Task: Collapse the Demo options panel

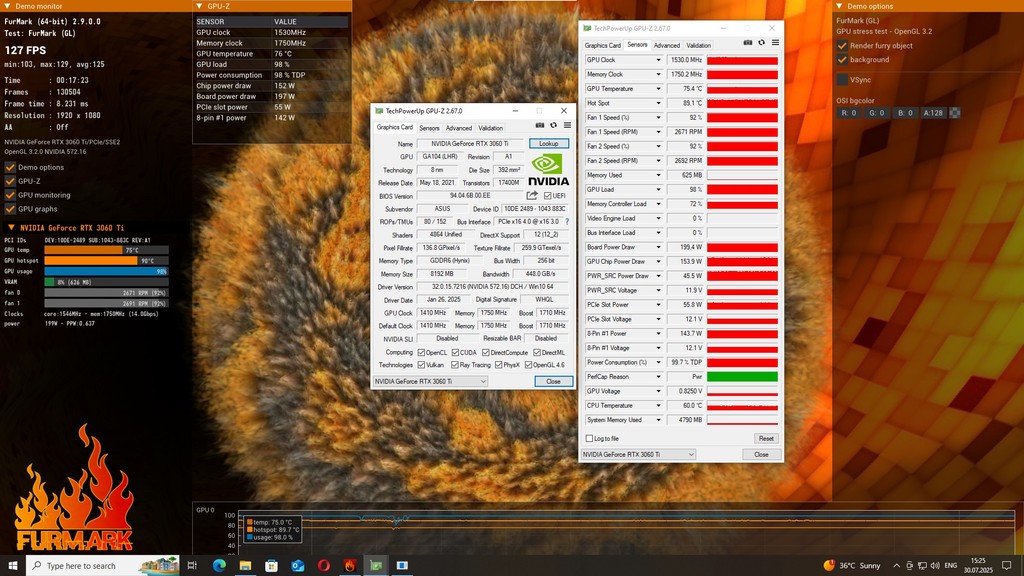Action: tap(839, 6)
